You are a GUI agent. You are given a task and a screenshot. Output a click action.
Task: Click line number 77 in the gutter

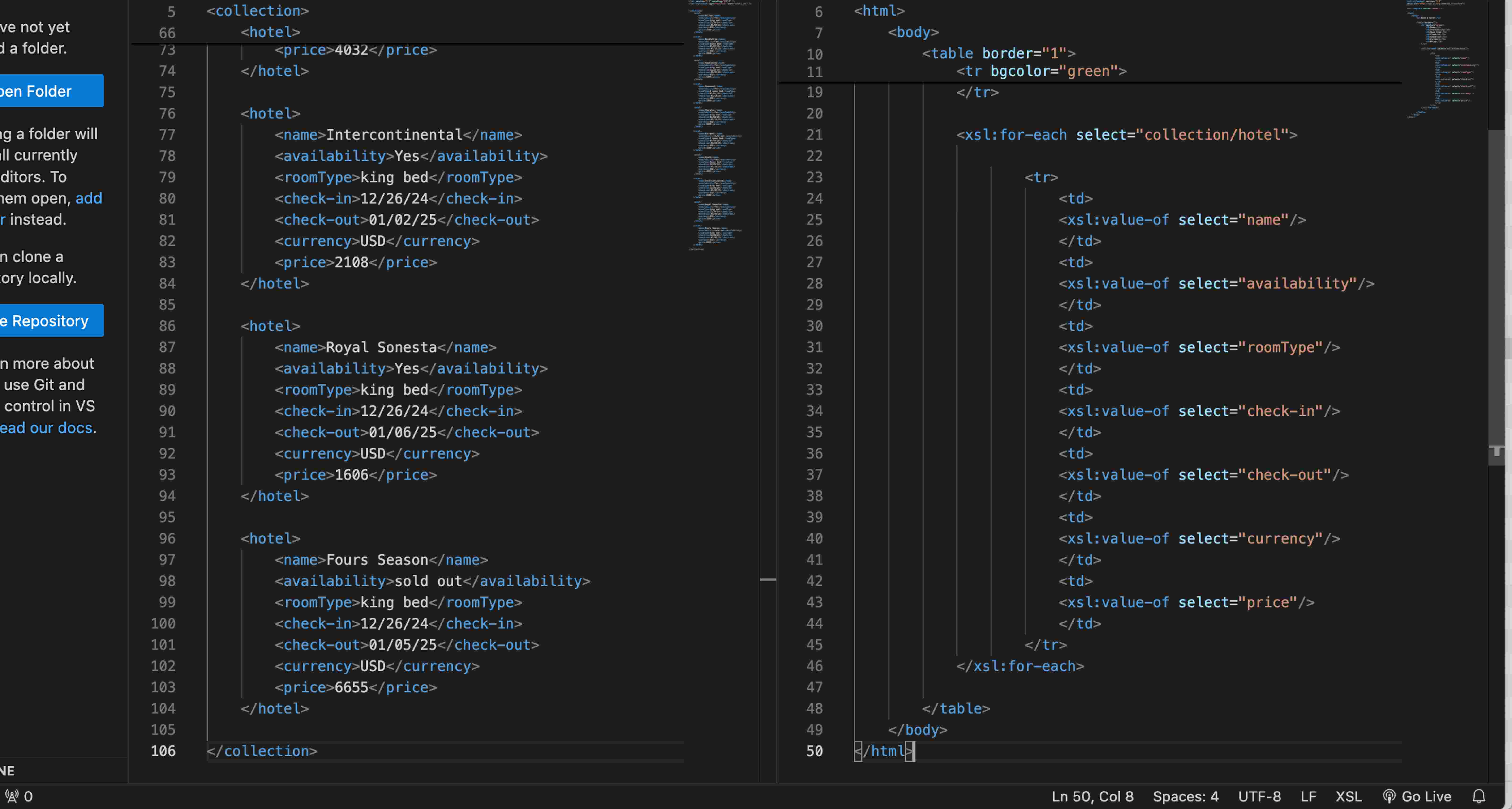point(167,134)
